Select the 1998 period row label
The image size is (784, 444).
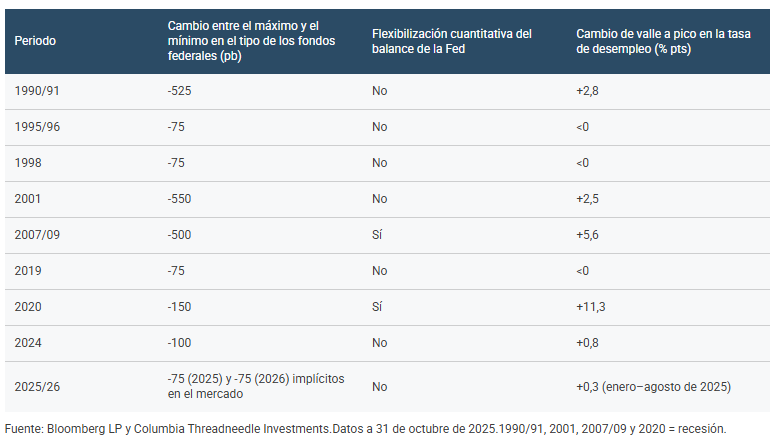[29, 163]
